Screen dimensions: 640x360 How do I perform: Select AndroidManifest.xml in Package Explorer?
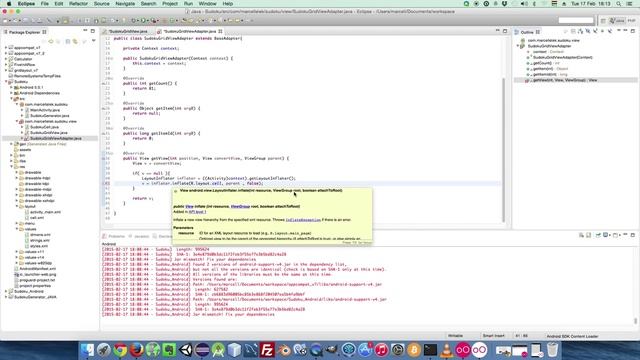click(x=38, y=269)
